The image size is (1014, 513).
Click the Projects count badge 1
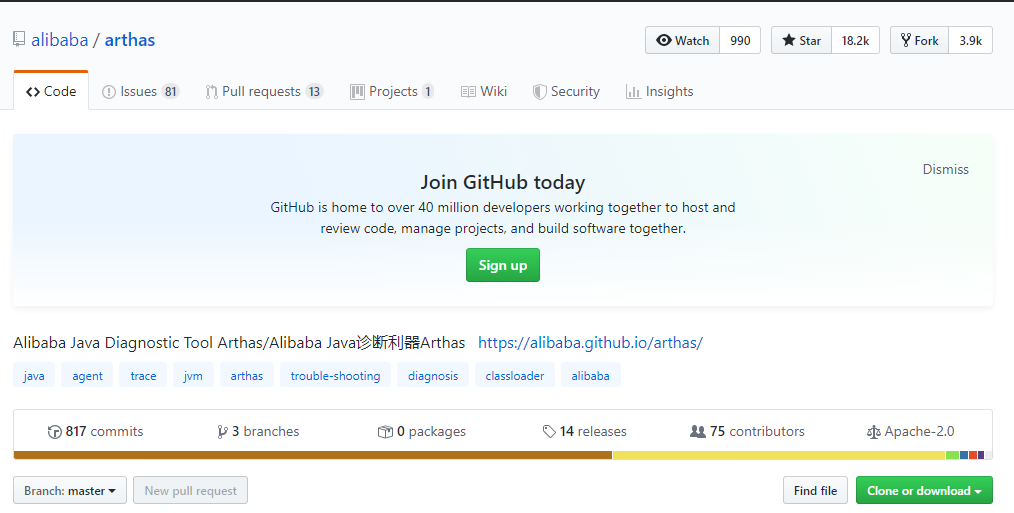(427, 91)
